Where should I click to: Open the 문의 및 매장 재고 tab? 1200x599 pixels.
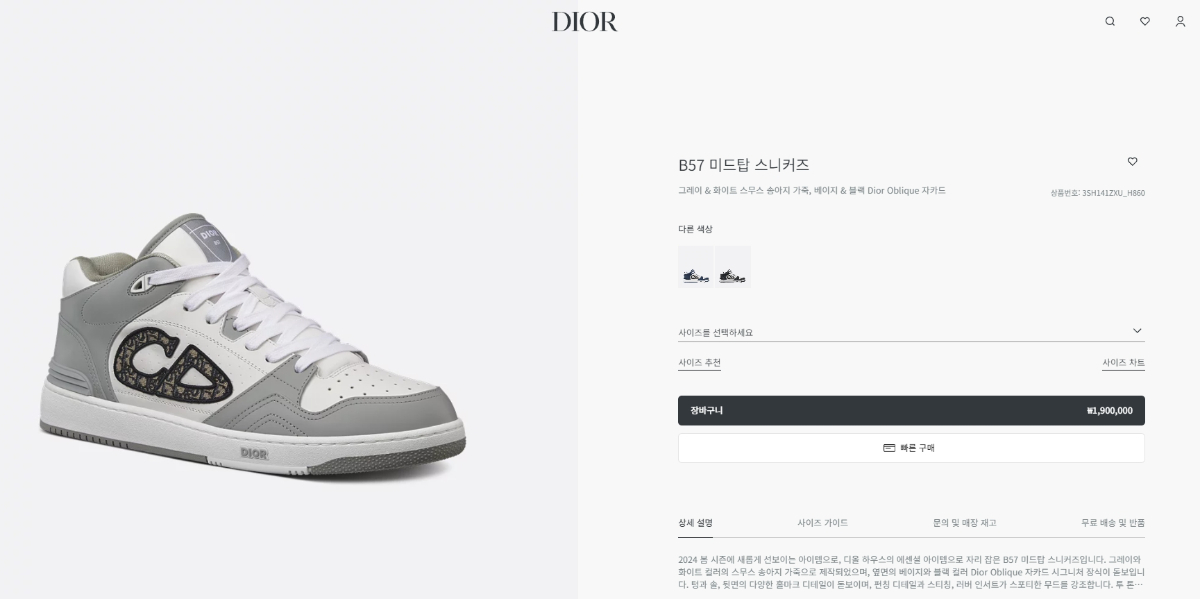[x=964, y=523]
